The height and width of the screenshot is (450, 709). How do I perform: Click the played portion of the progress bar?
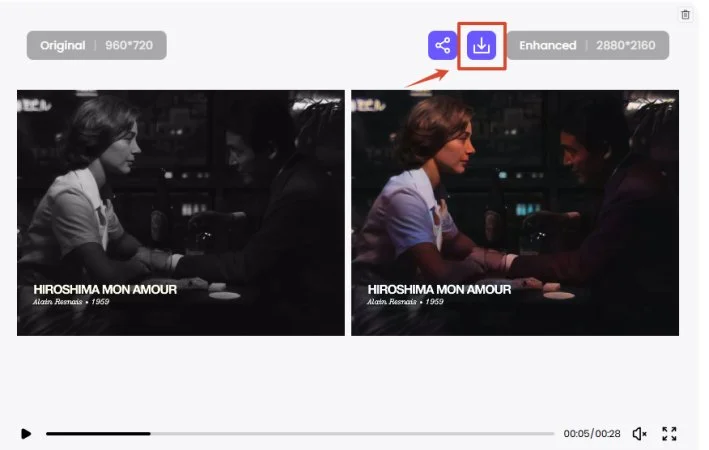[x=98, y=434]
